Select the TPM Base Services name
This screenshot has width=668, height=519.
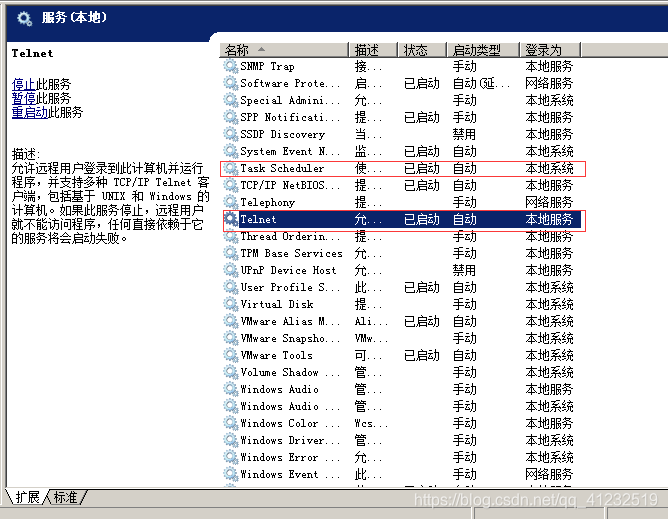tap(291, 254)
